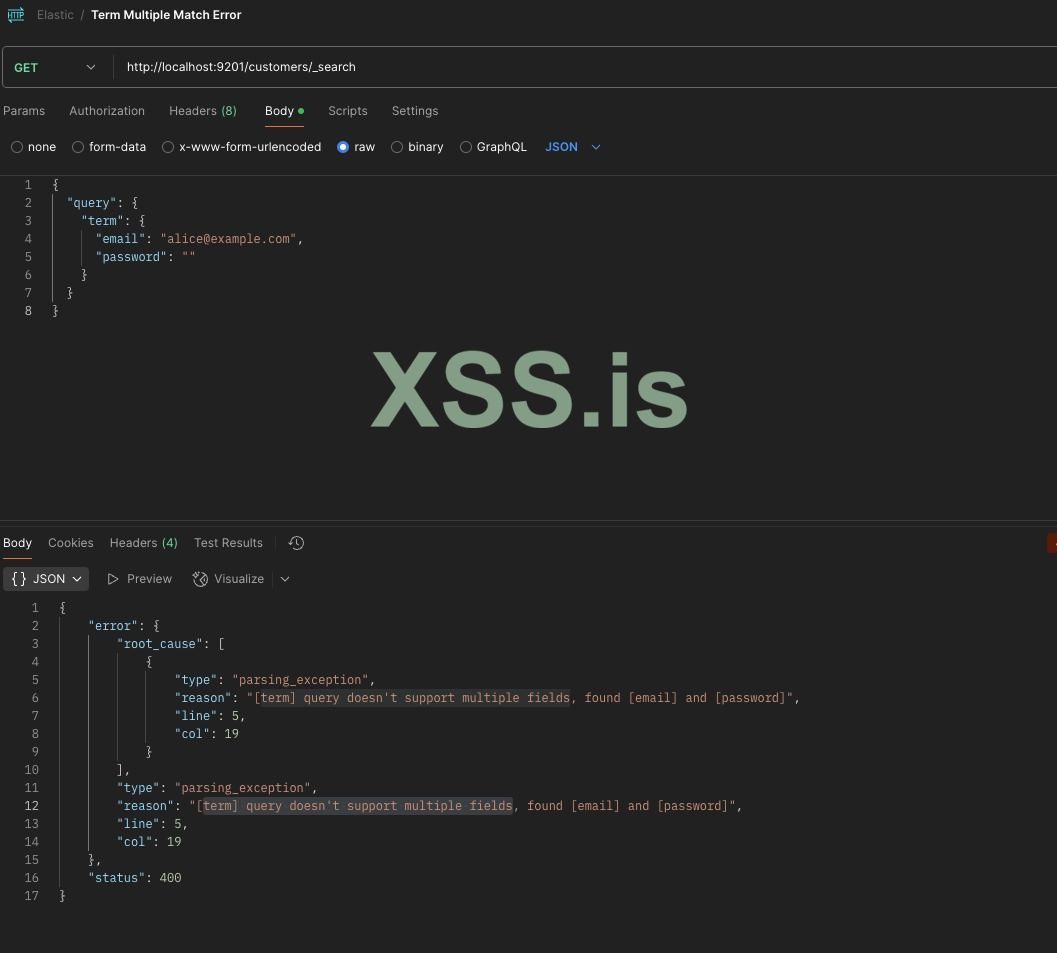Click "col": 19 on response line 8

click(x=207, y=733)
